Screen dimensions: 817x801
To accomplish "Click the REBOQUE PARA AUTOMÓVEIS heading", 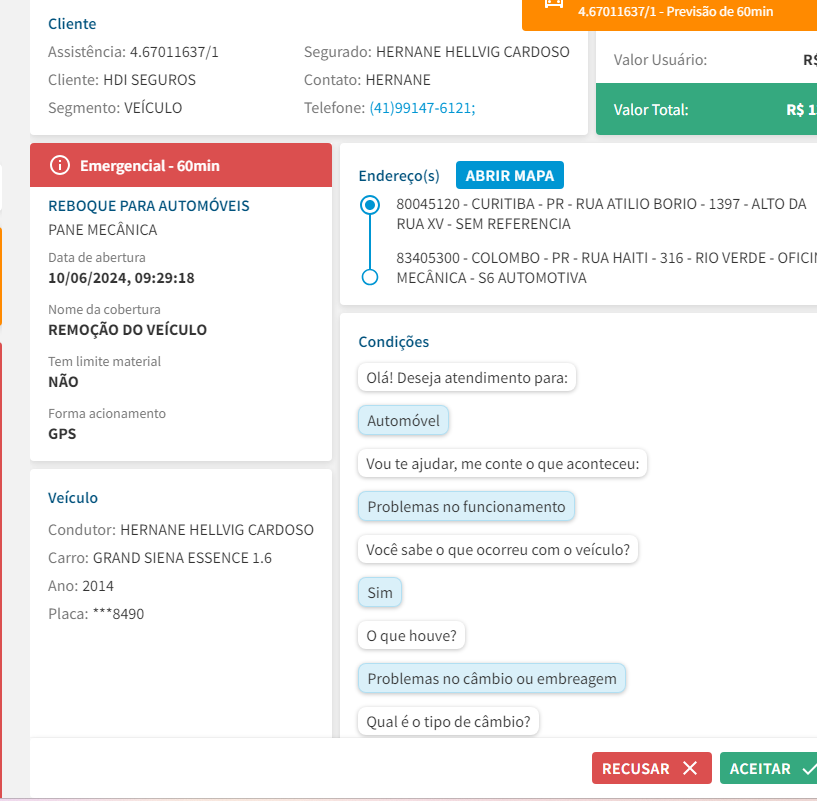I will [149, 206].
